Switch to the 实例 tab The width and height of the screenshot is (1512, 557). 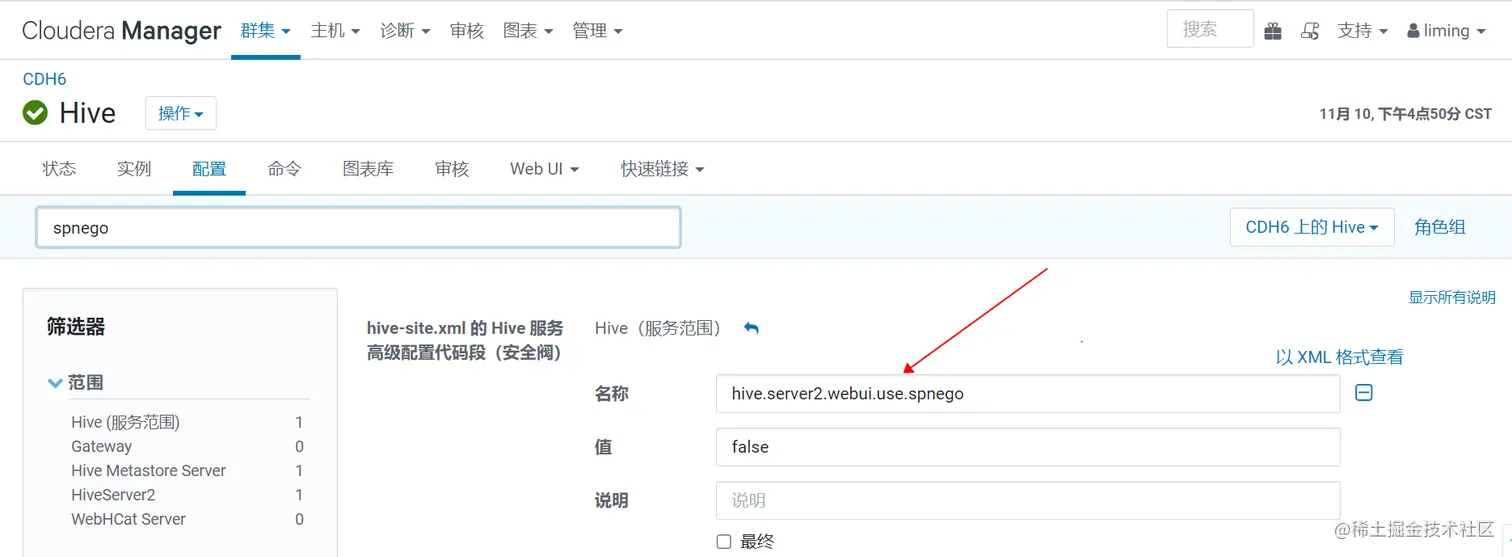point(134,169)
